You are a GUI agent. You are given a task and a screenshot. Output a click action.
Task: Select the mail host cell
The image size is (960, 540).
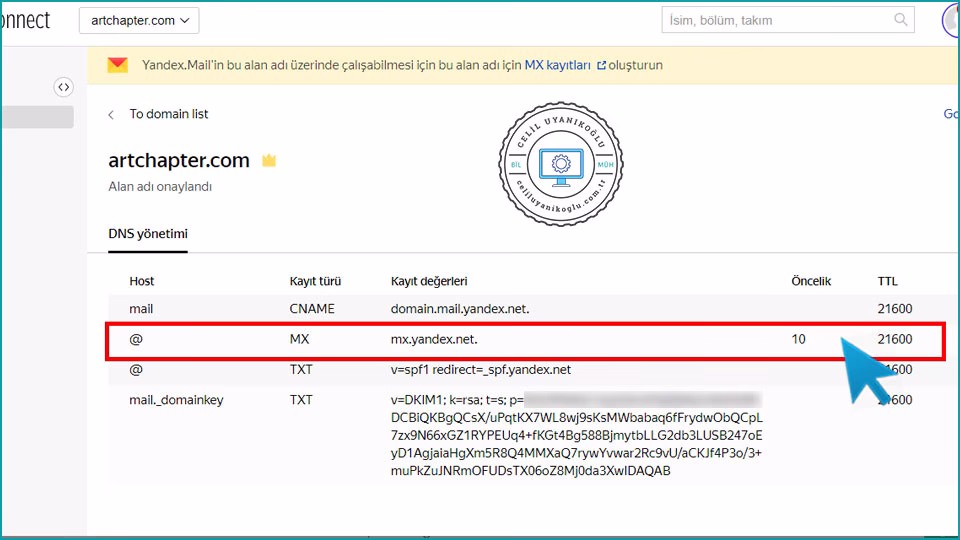pos(141,309)
